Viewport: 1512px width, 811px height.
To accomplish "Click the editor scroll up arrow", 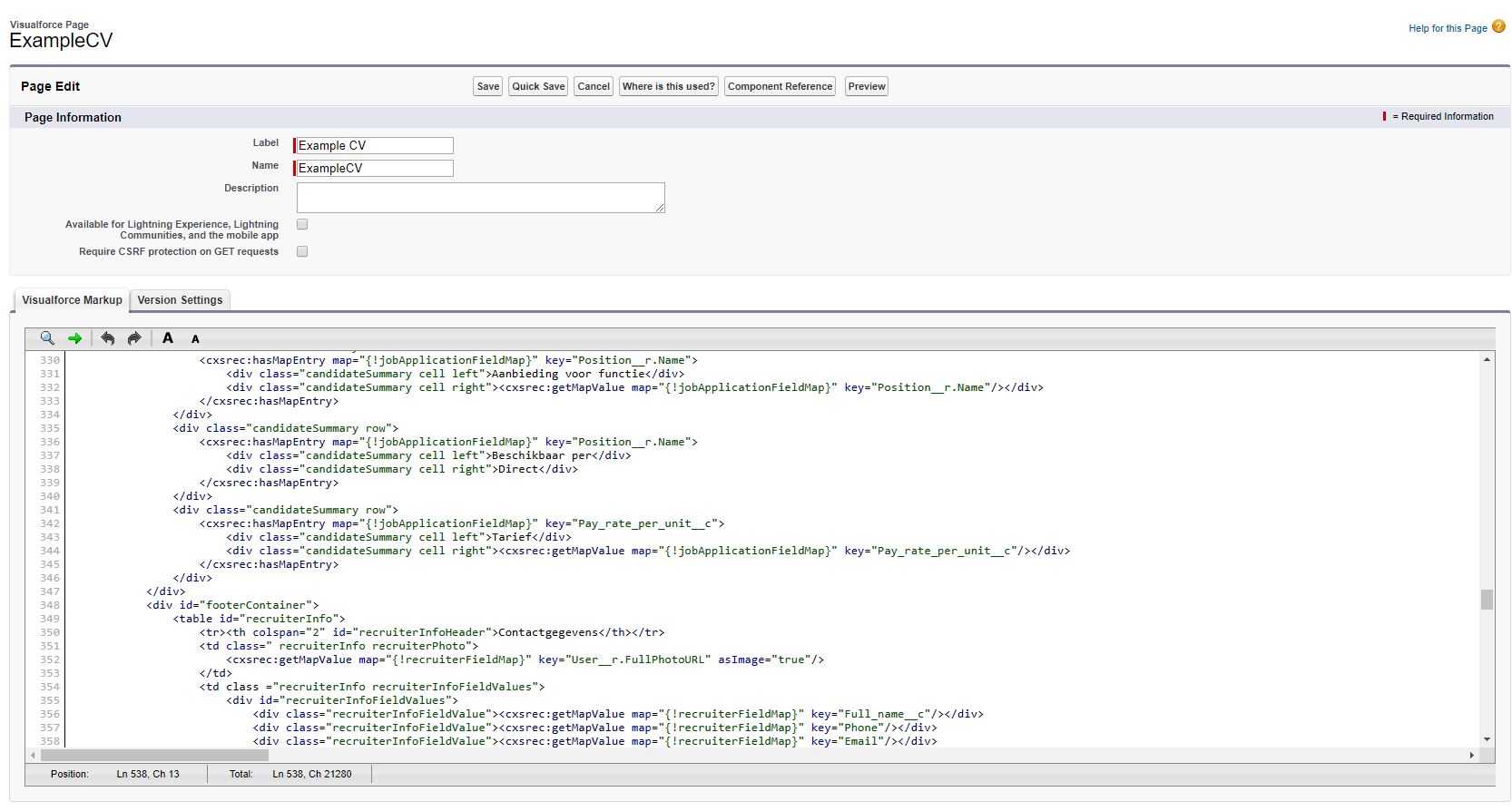I will coord(1487,360).
